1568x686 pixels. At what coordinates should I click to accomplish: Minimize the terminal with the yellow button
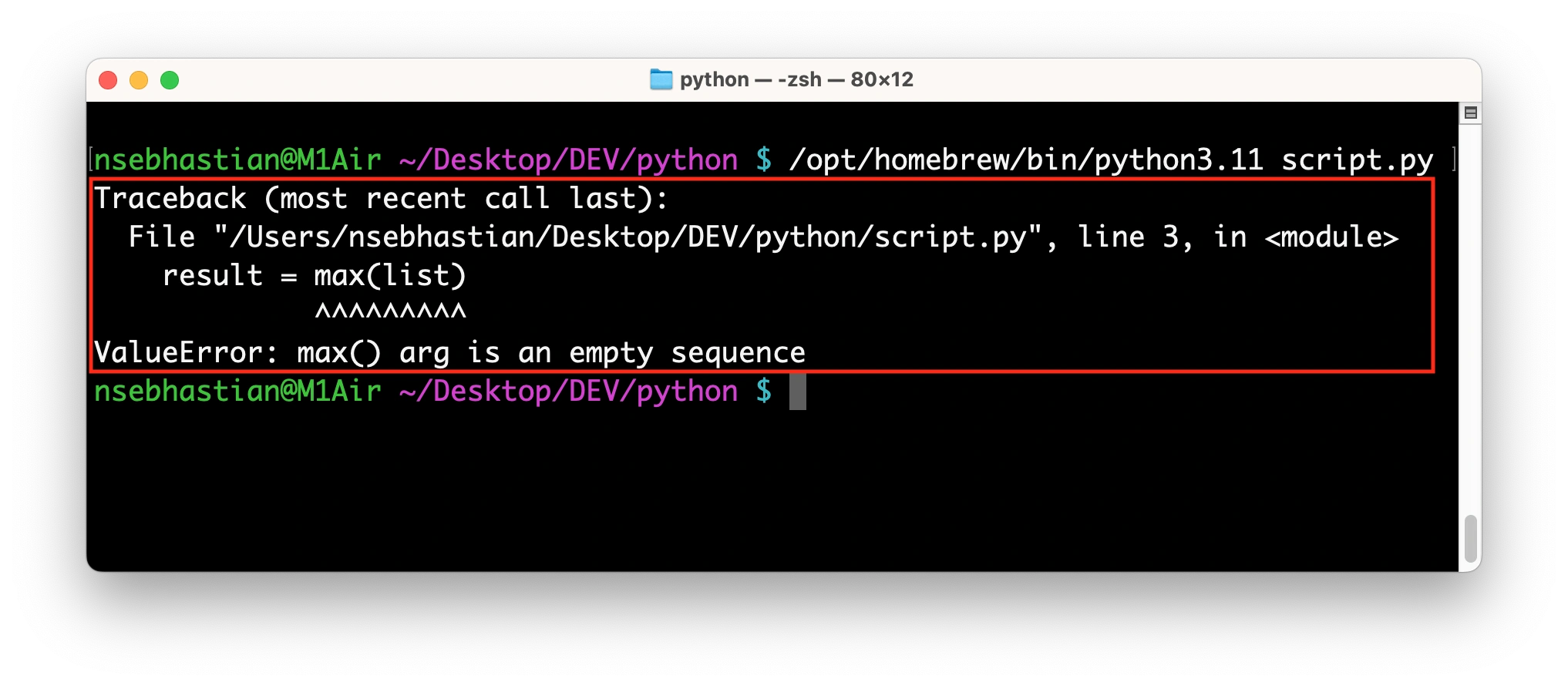pos(139,80)
